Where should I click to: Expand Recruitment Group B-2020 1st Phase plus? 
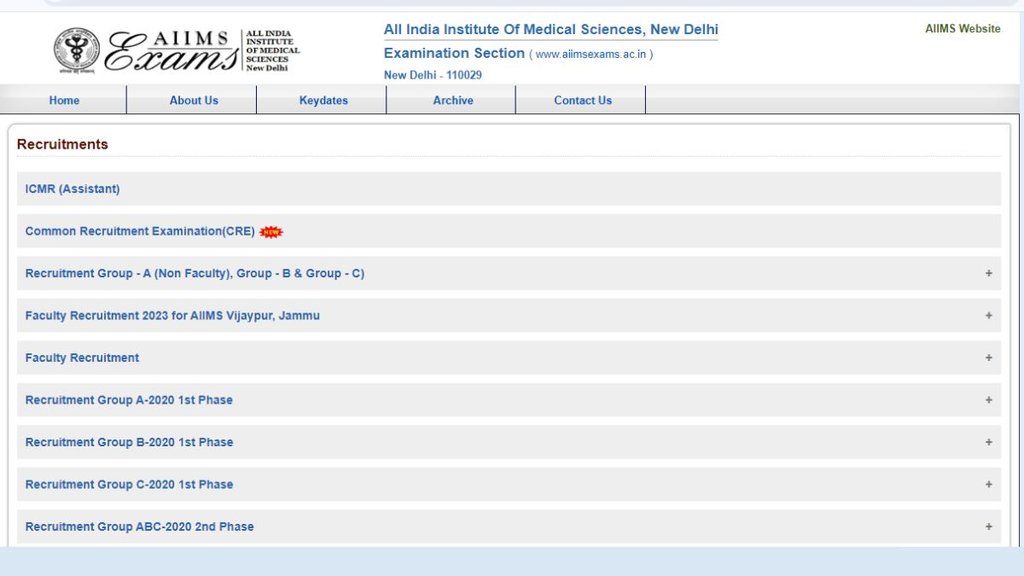[988, 442]
